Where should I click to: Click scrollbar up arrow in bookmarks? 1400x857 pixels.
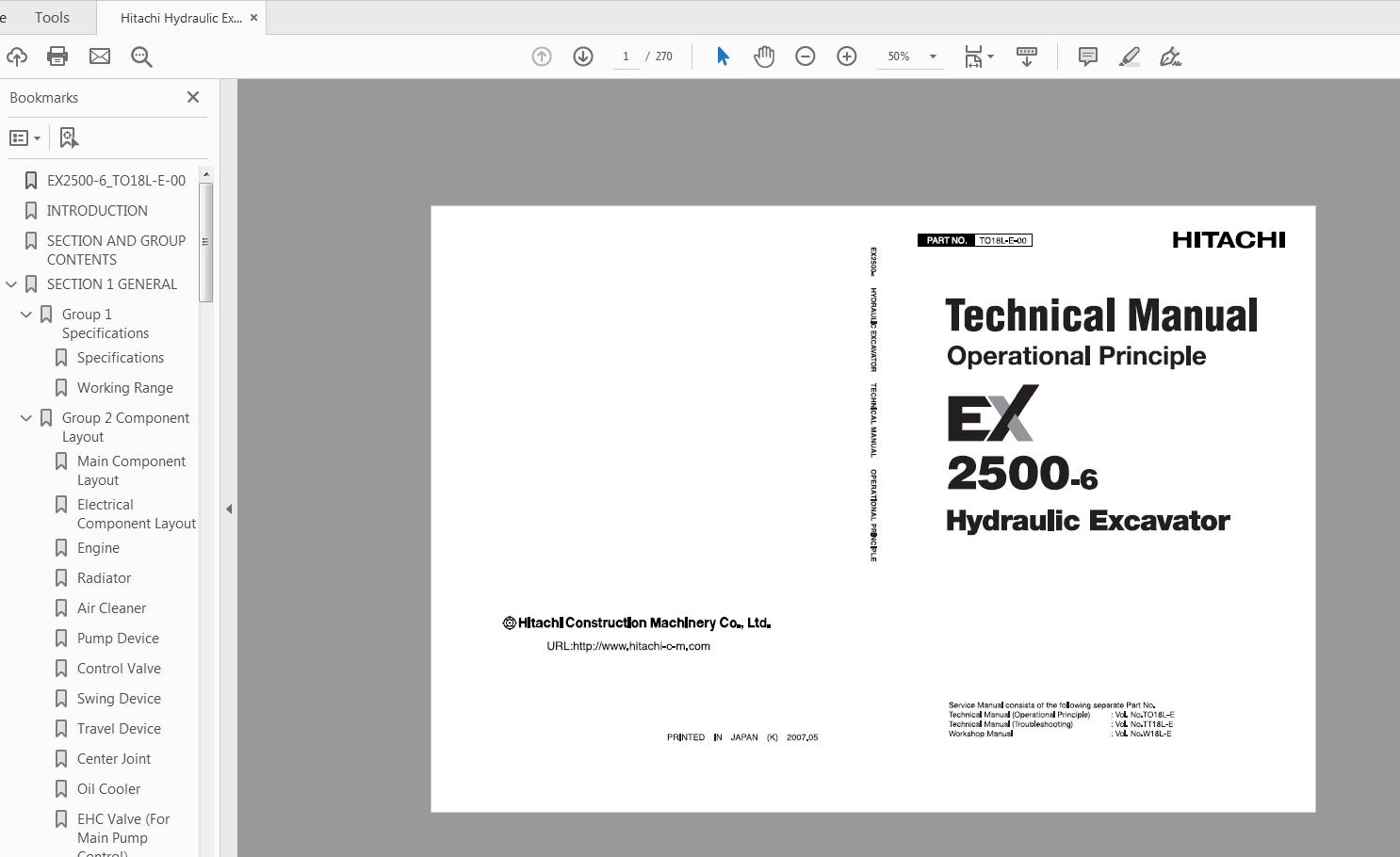(205, 174)
